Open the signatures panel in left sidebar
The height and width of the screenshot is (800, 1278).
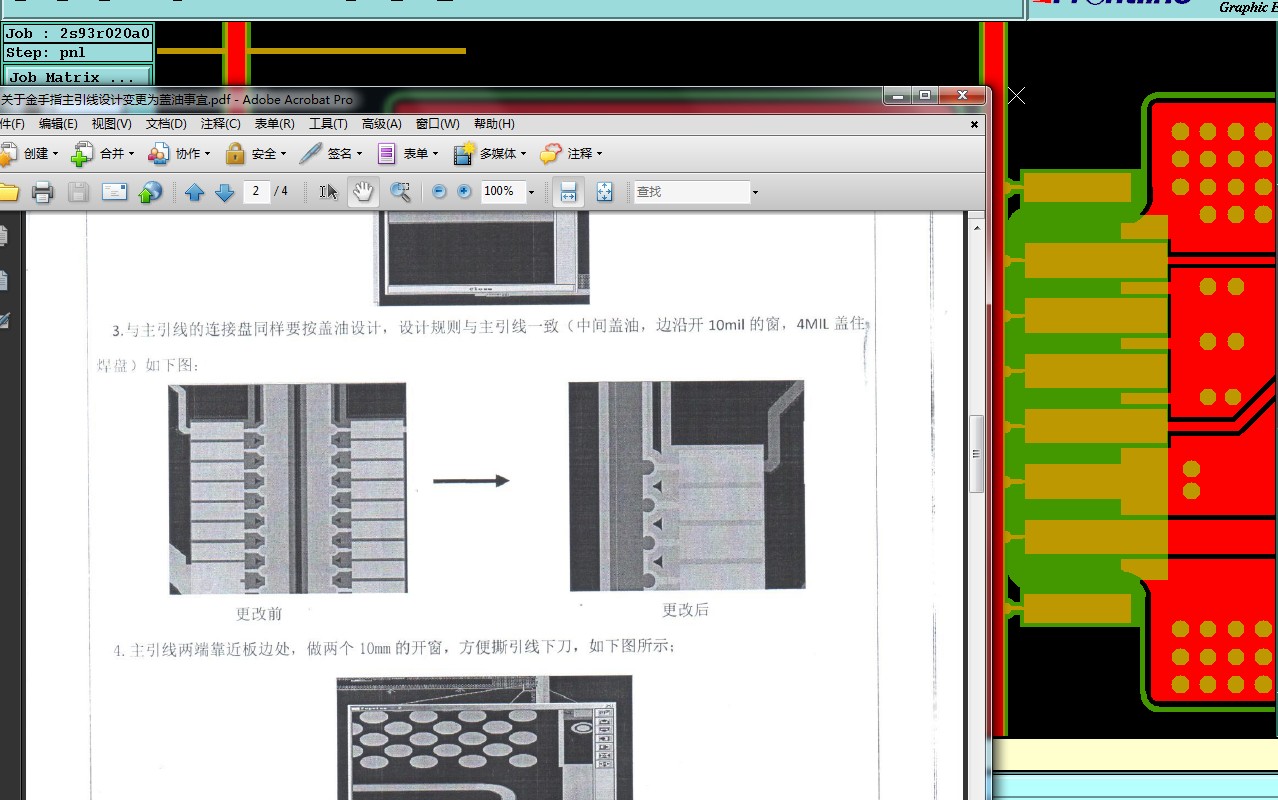click(3, 320)
